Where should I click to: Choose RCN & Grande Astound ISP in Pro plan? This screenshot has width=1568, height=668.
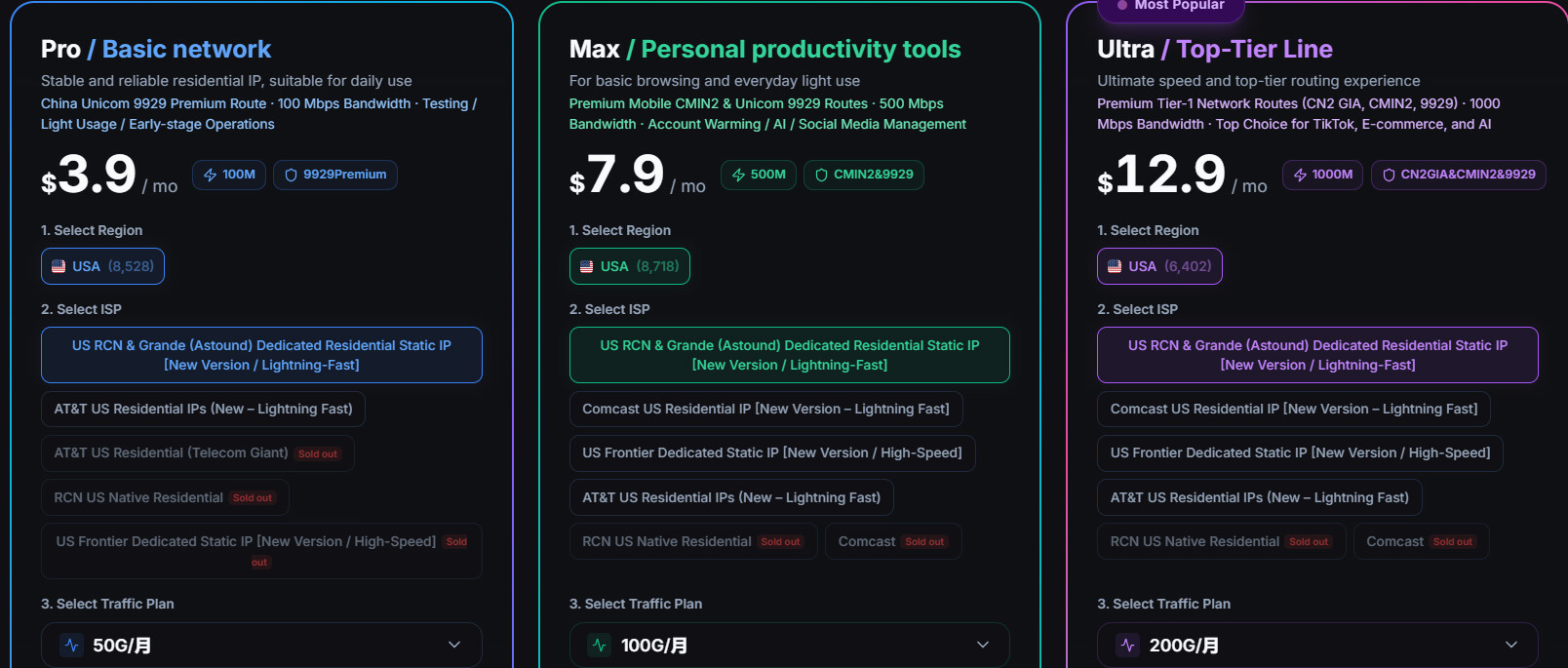[261, 355]
